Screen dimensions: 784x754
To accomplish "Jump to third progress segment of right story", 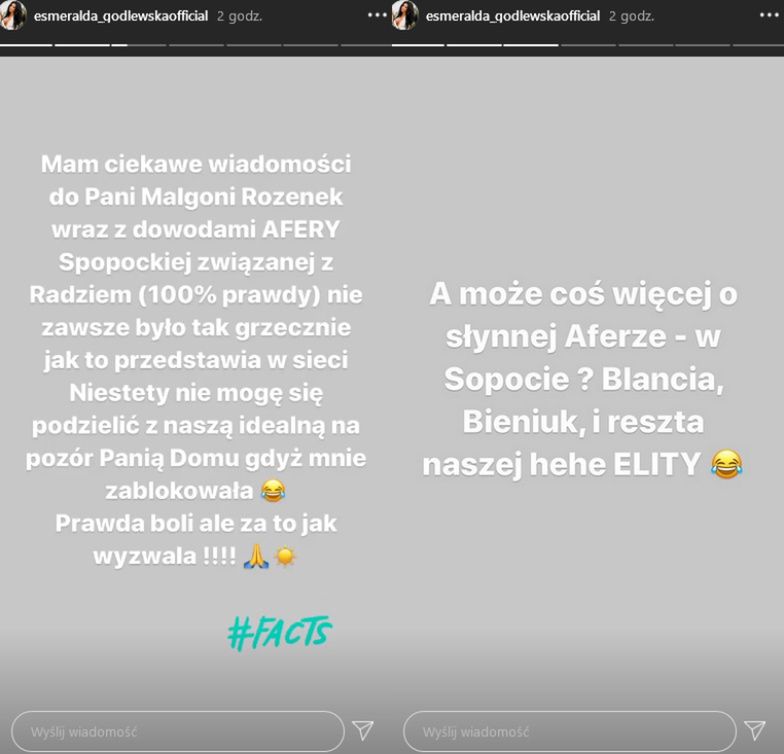I will point(530,45).
